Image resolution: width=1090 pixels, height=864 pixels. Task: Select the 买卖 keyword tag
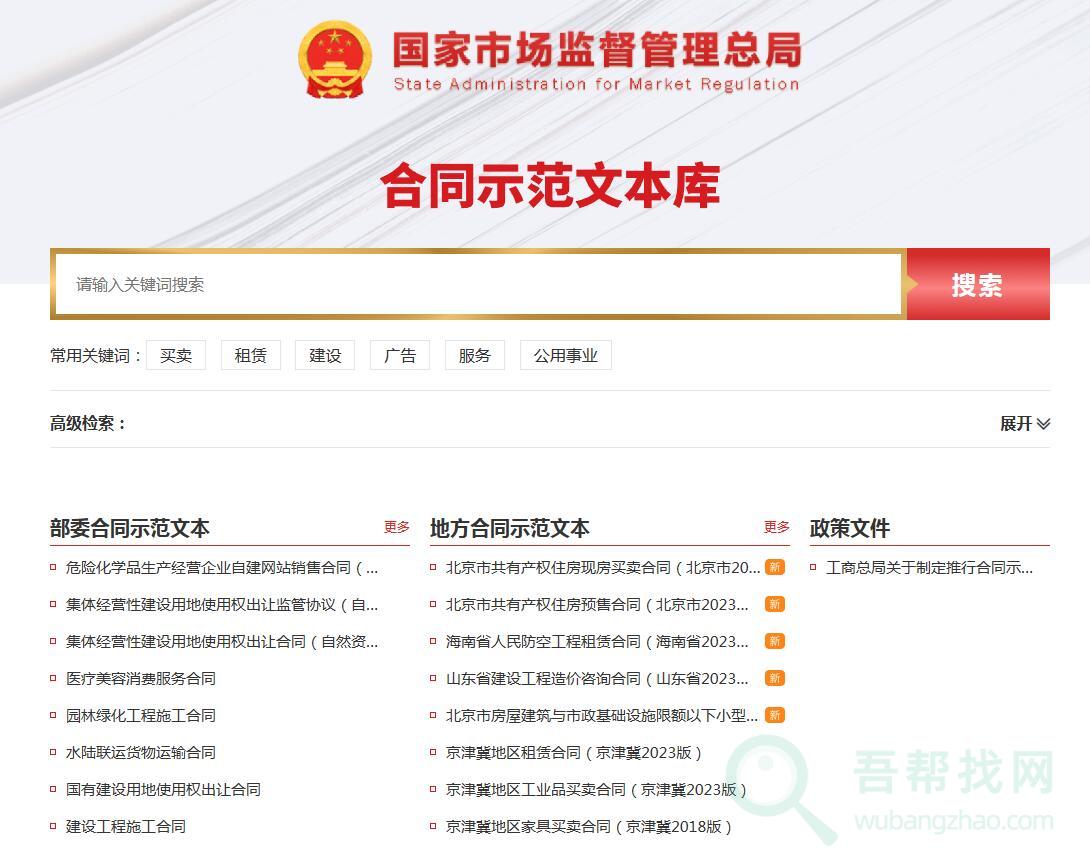pos(176,355)
